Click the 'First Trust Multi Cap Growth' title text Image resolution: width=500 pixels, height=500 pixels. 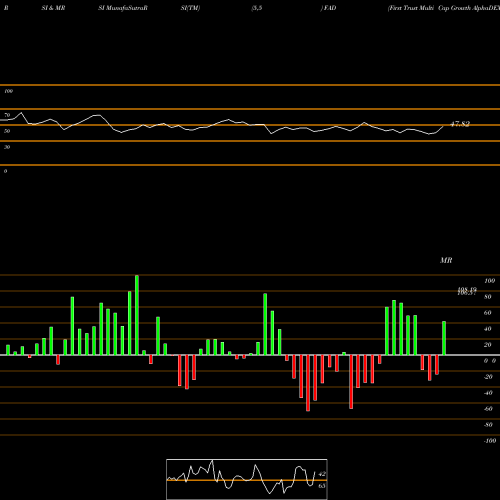[429, 8]
